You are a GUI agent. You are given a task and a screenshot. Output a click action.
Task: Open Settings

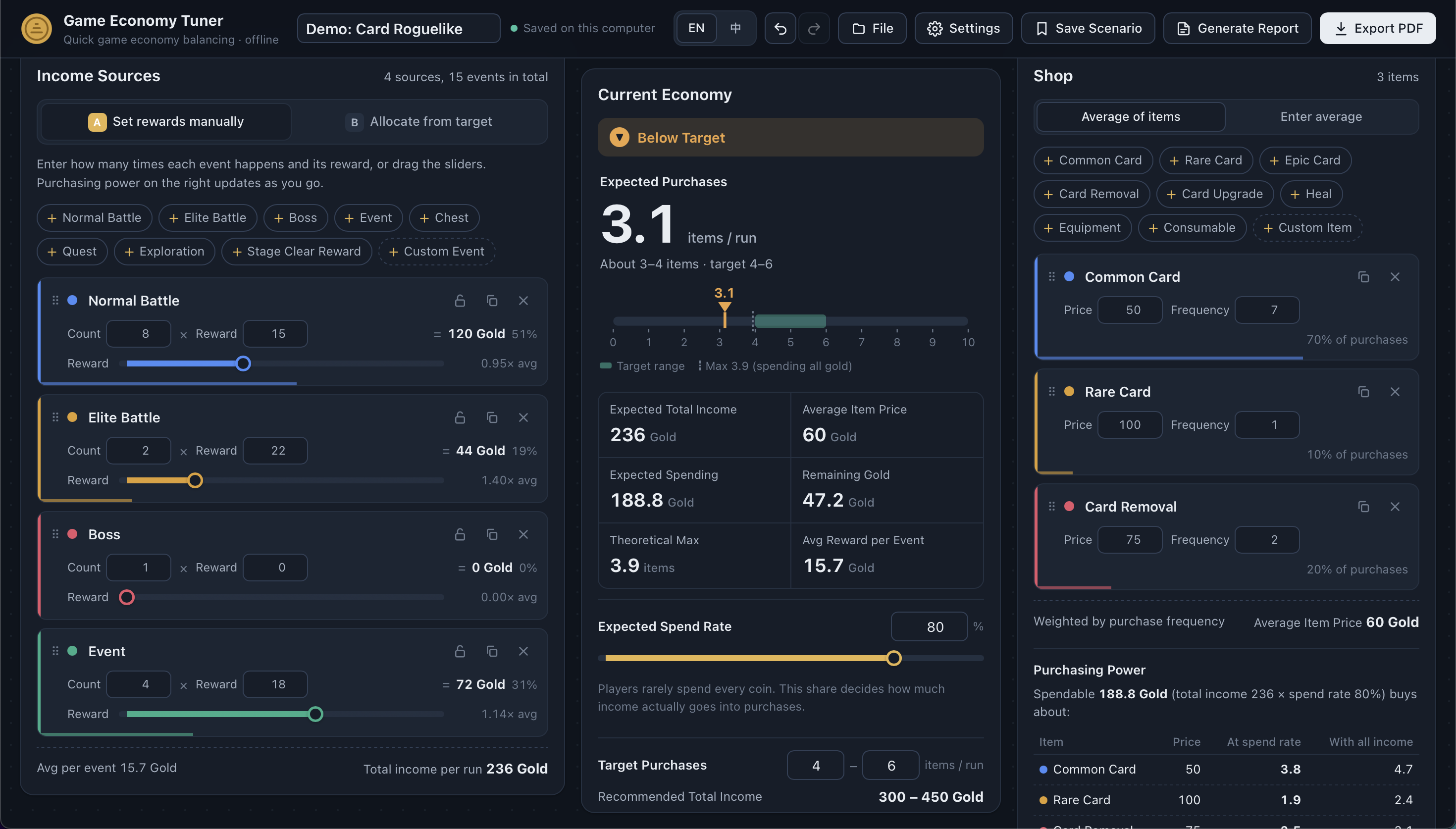click(963, 28)
